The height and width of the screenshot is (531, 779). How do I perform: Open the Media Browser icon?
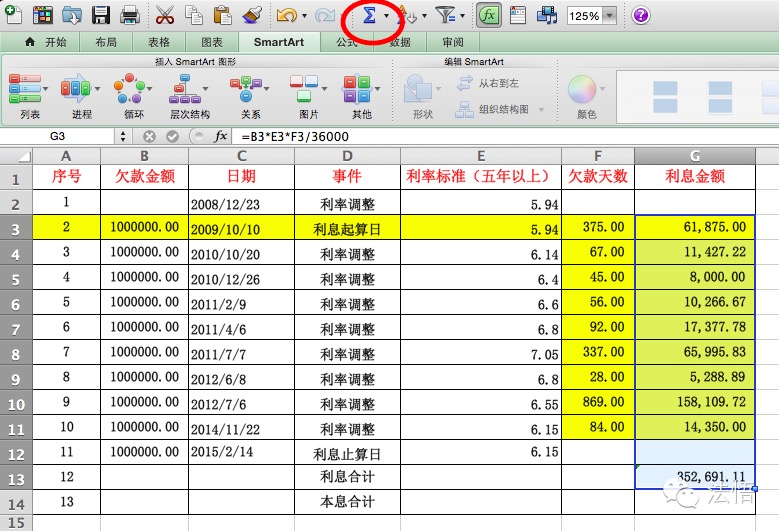[547, 15]
